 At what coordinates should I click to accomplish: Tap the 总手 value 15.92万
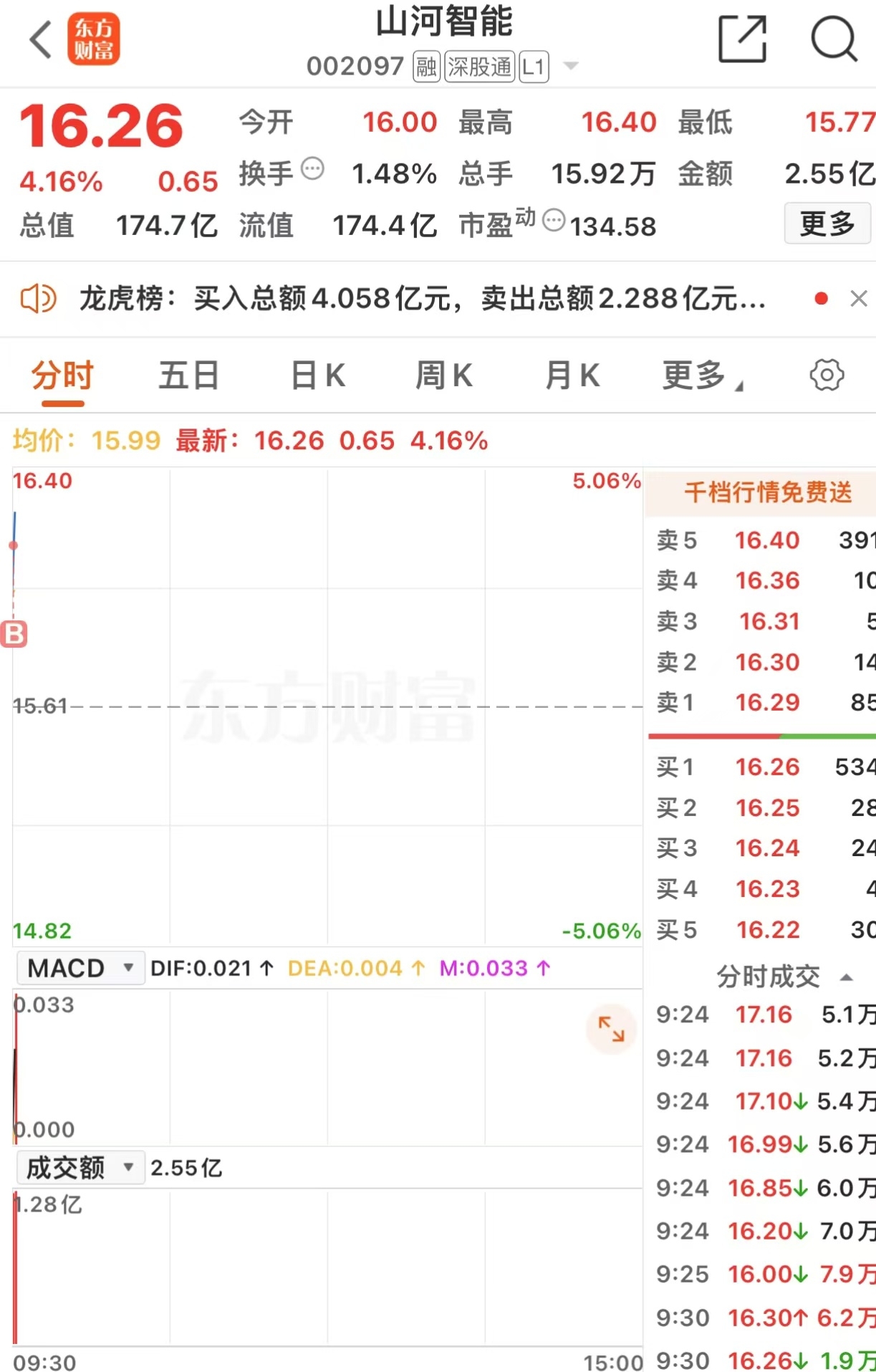(603, 173)
